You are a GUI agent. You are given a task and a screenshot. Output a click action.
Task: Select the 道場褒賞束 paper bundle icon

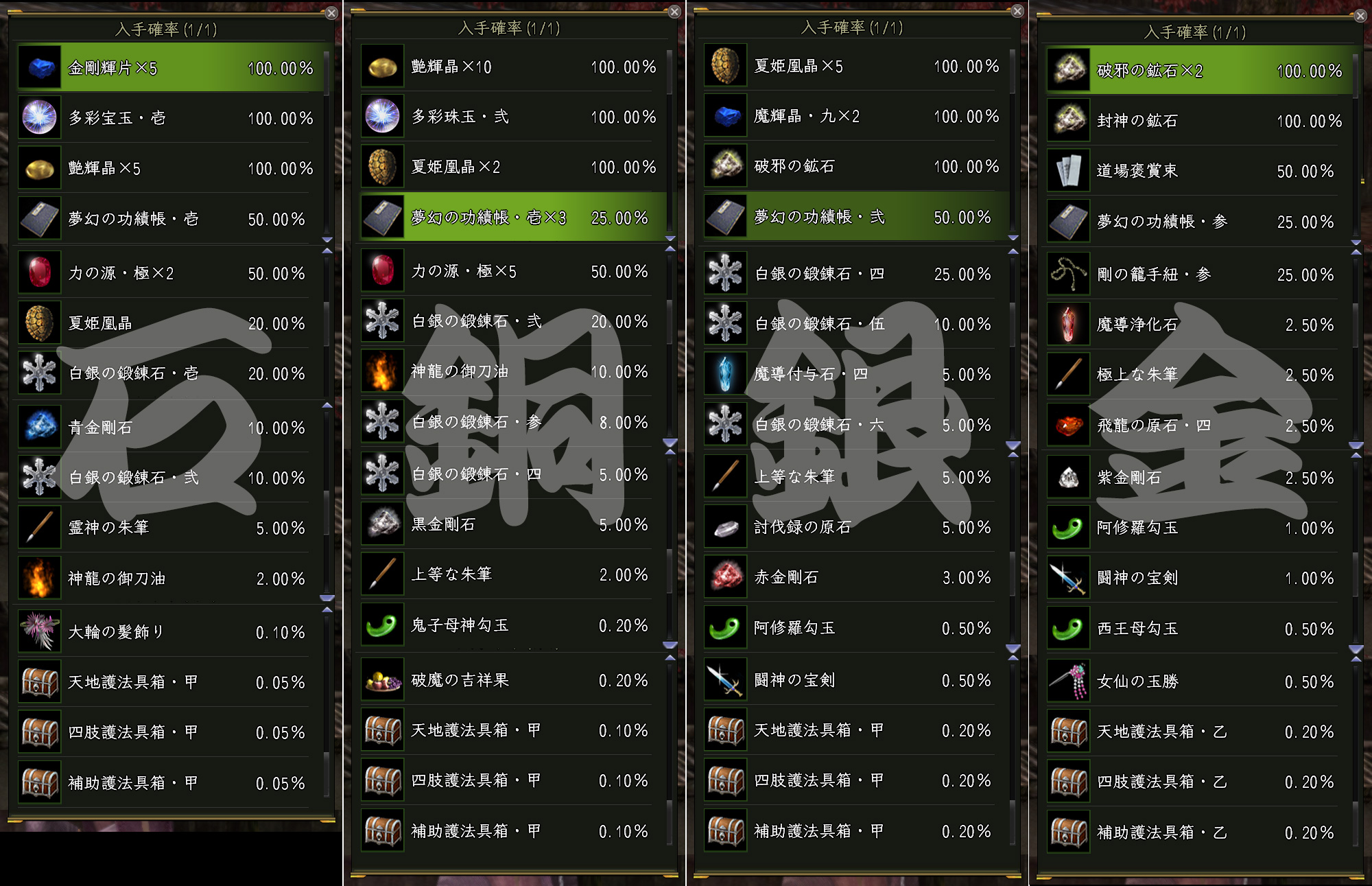1069,171
